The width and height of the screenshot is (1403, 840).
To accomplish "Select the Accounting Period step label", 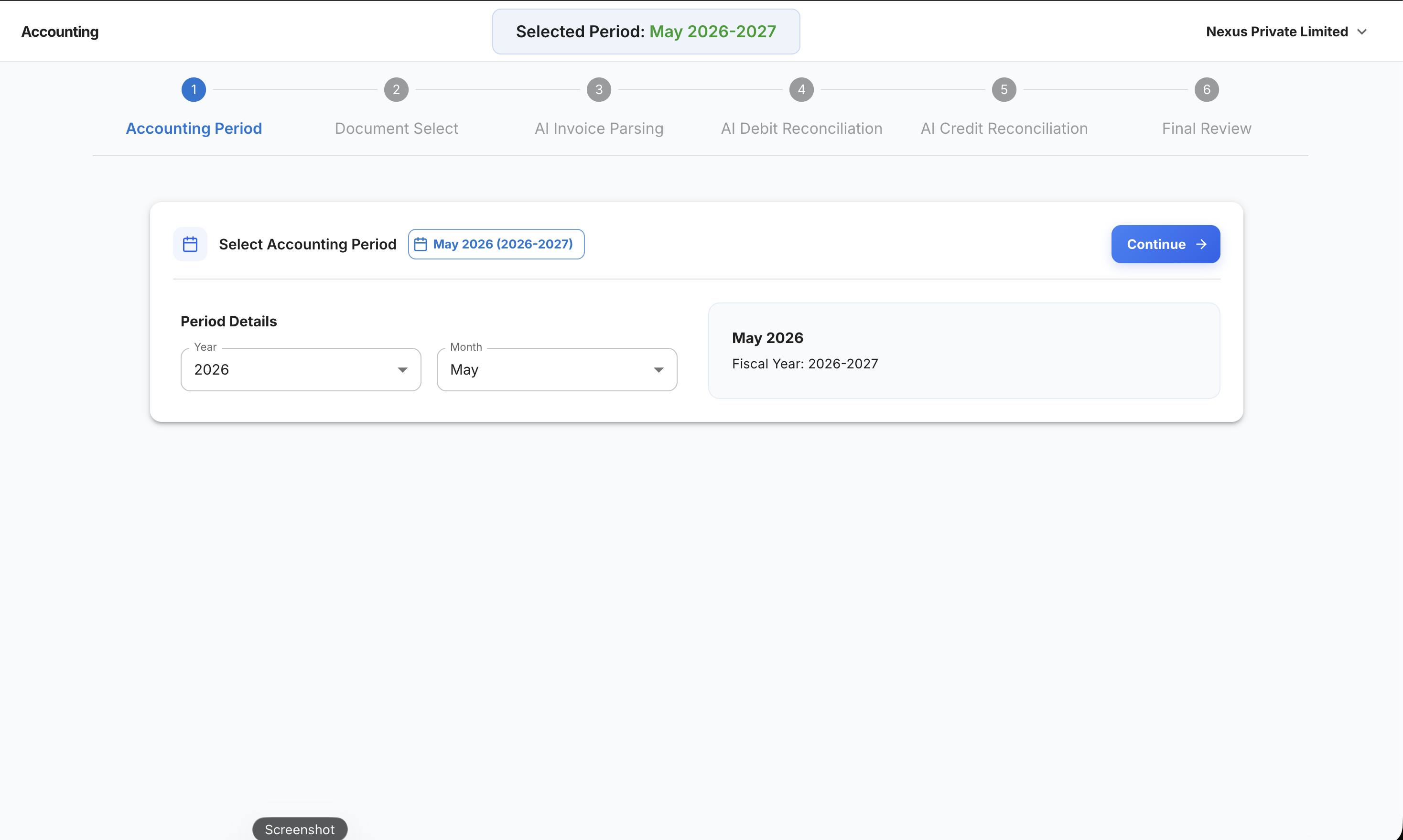I will (x=194, y=129).
